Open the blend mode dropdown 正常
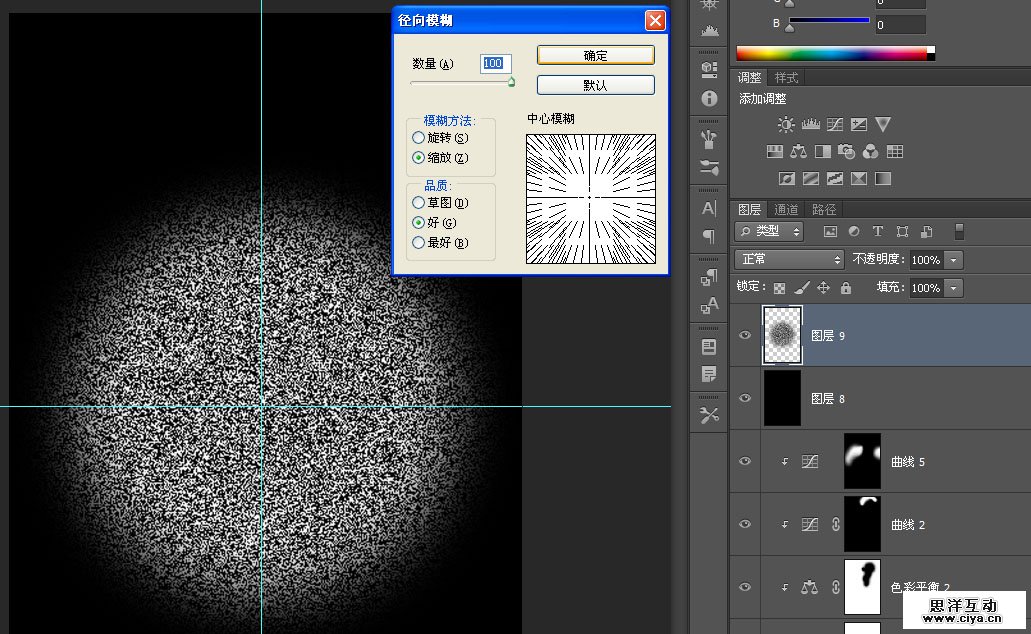This screenshot has width=1031, height=634. (x=790, y=260)
